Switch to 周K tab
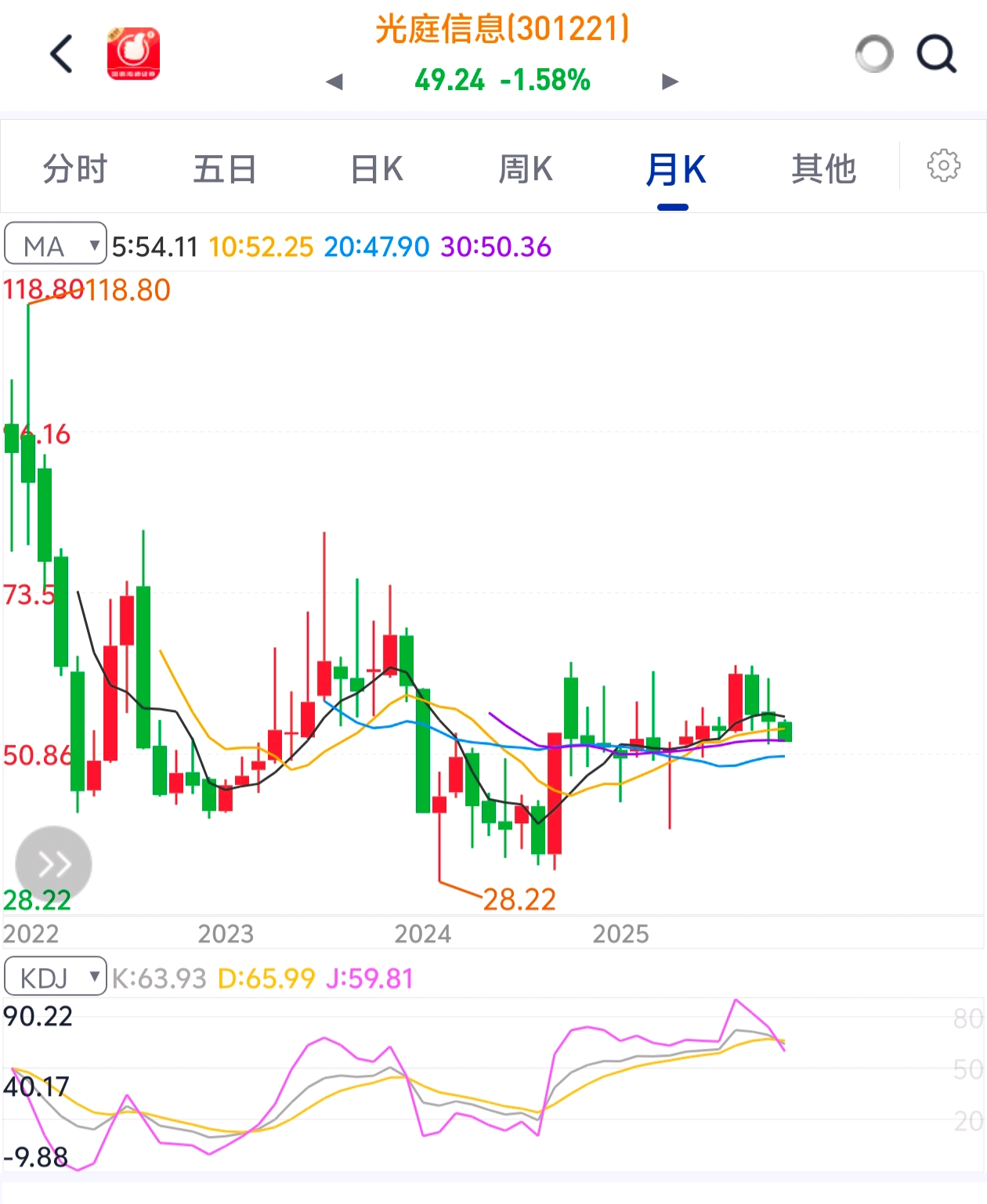 tap(526, 169)
